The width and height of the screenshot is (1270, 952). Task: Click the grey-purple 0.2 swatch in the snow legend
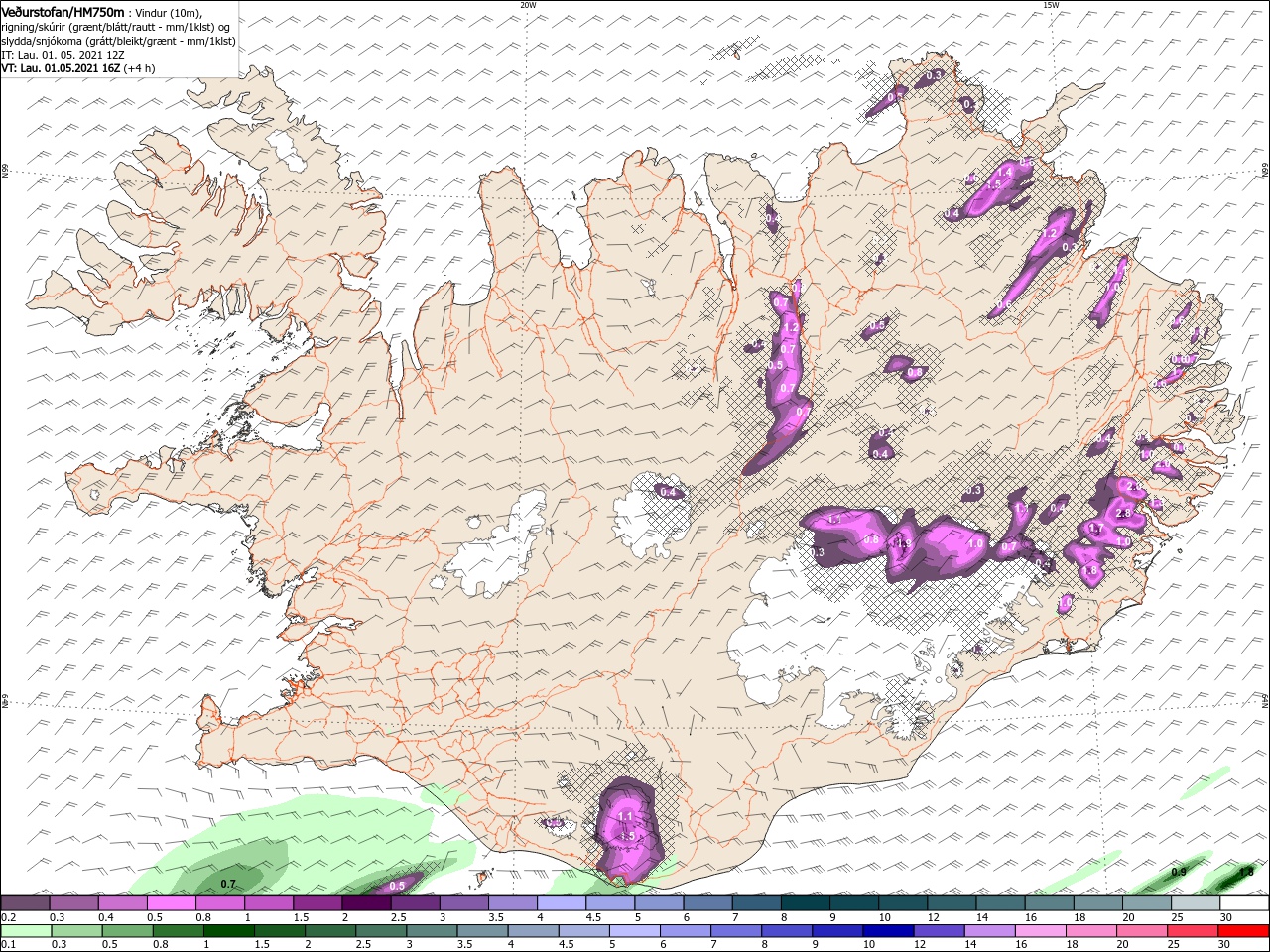click(25, 902)
